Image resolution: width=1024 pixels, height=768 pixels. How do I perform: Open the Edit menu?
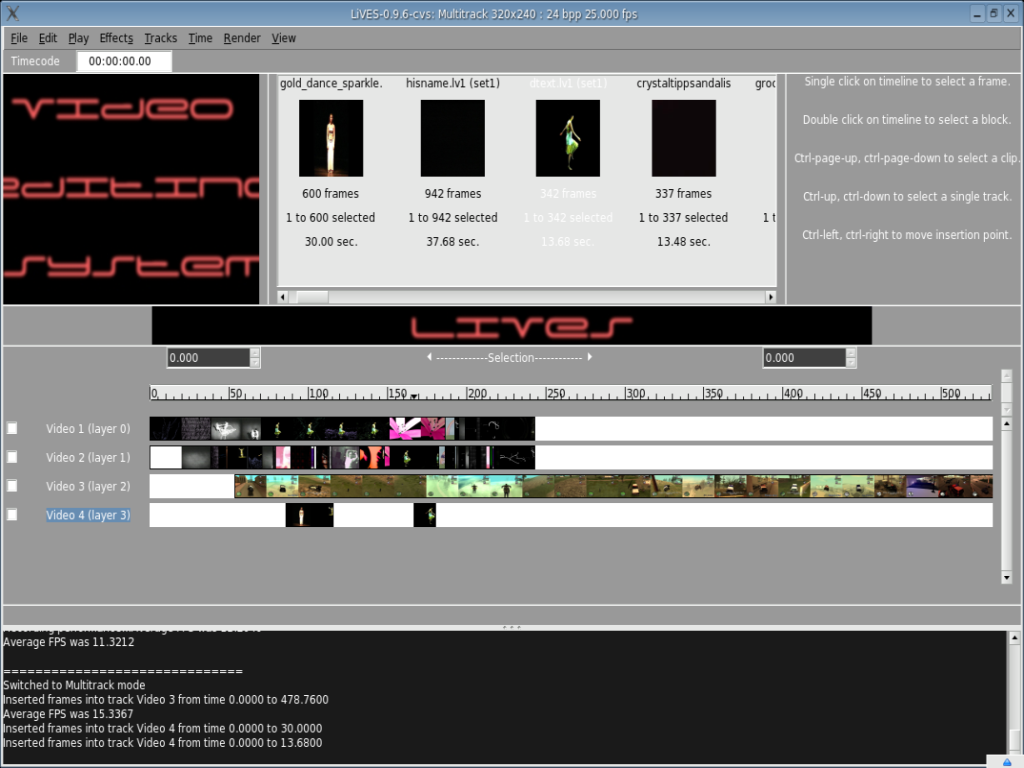[x=48, y=38]
